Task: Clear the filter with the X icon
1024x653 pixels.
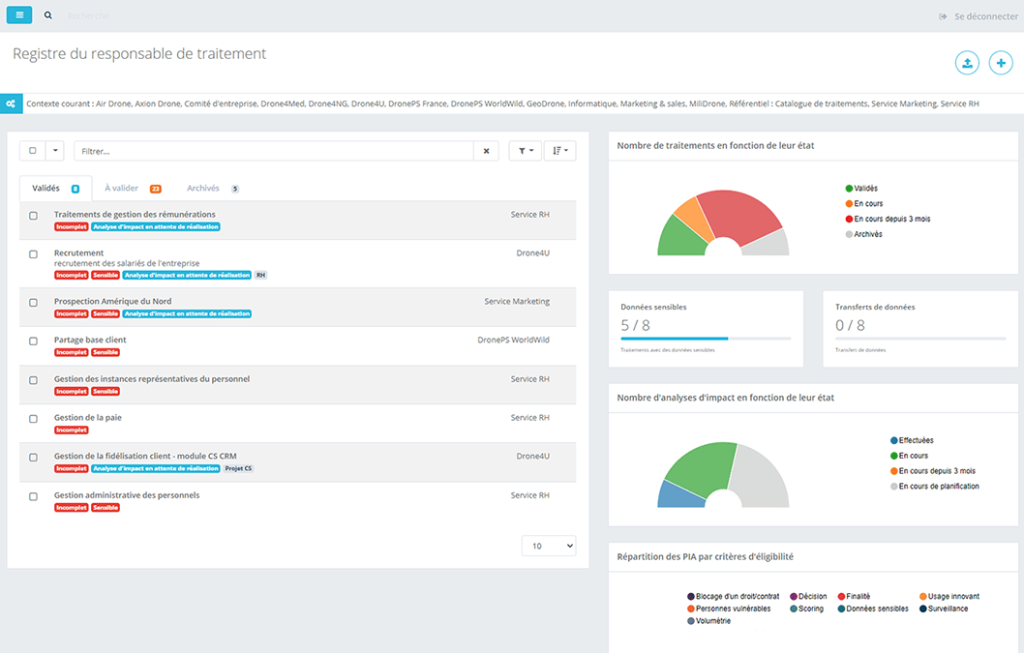Action: coord(485,151)
